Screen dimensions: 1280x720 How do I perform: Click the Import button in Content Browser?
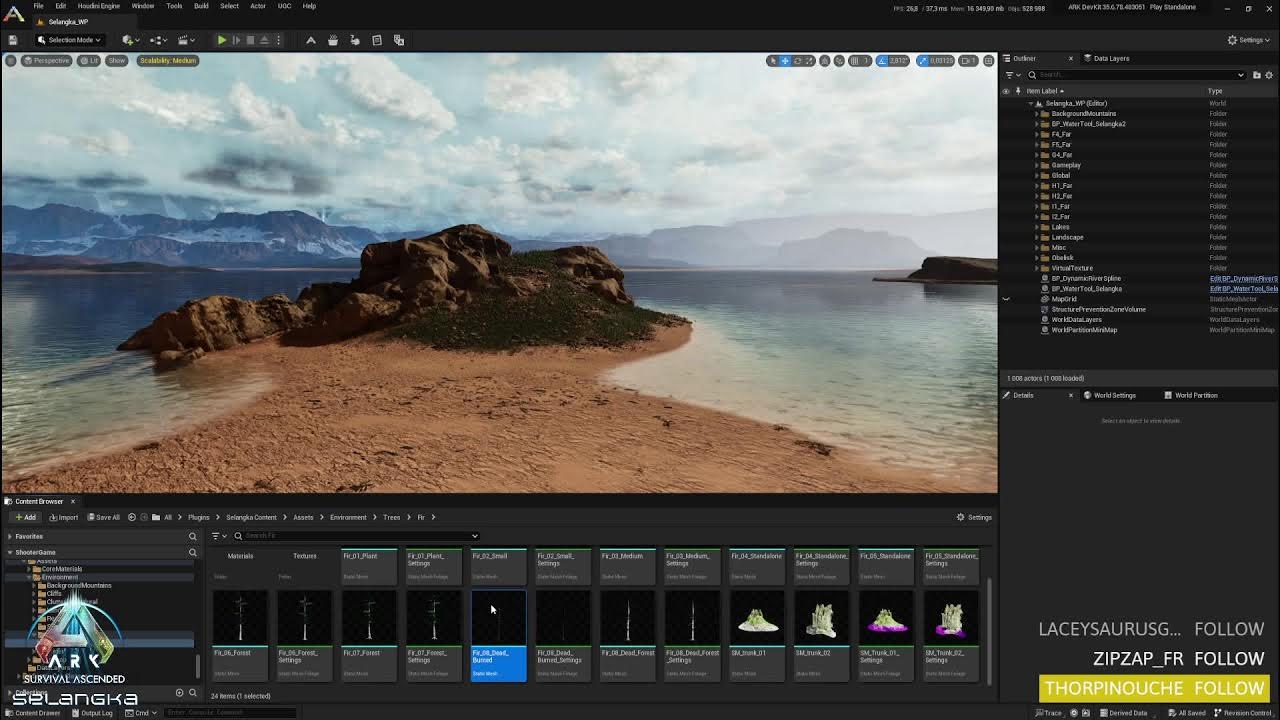point(63,517)
